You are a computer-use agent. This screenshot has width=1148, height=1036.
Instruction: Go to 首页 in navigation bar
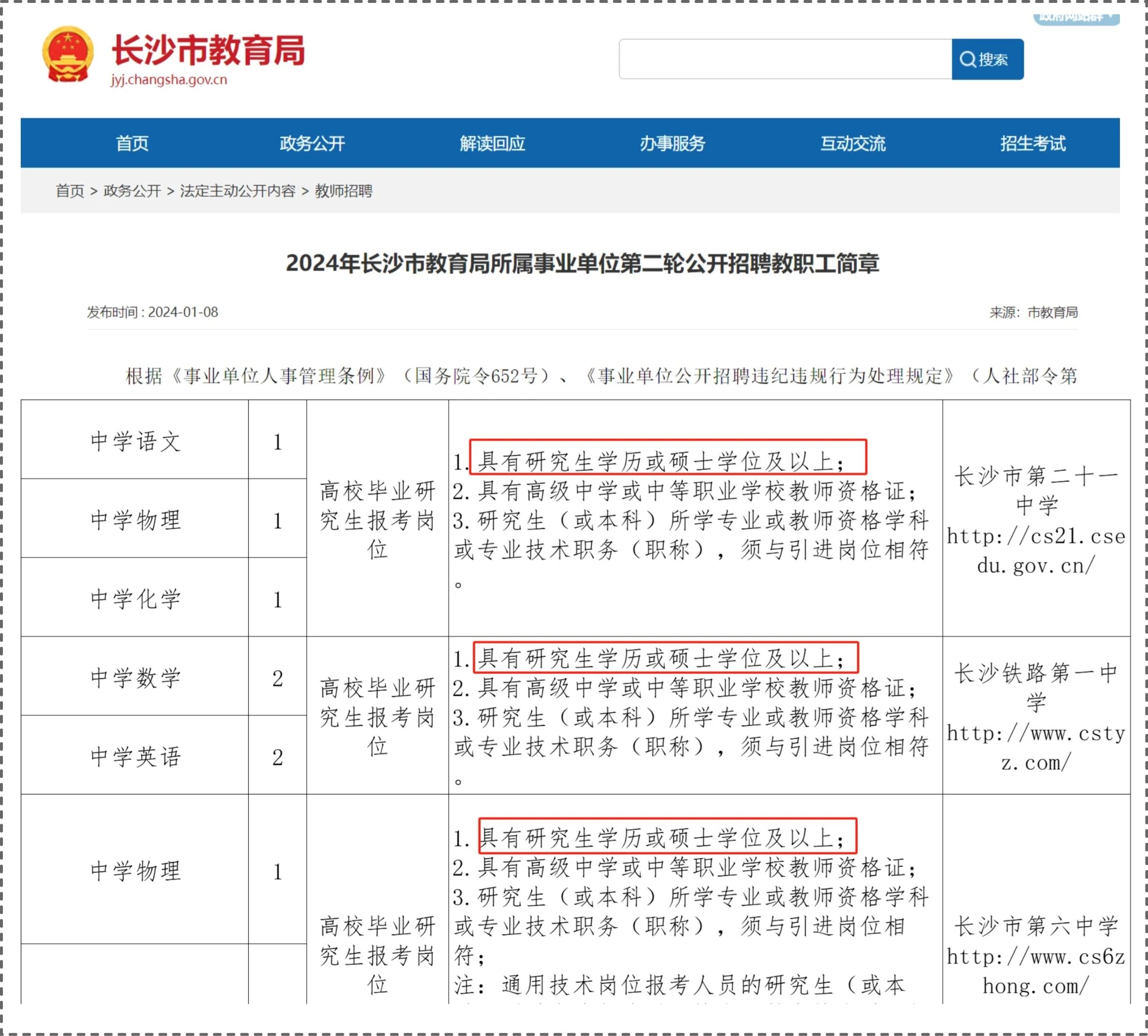click(x=132, y=143)
